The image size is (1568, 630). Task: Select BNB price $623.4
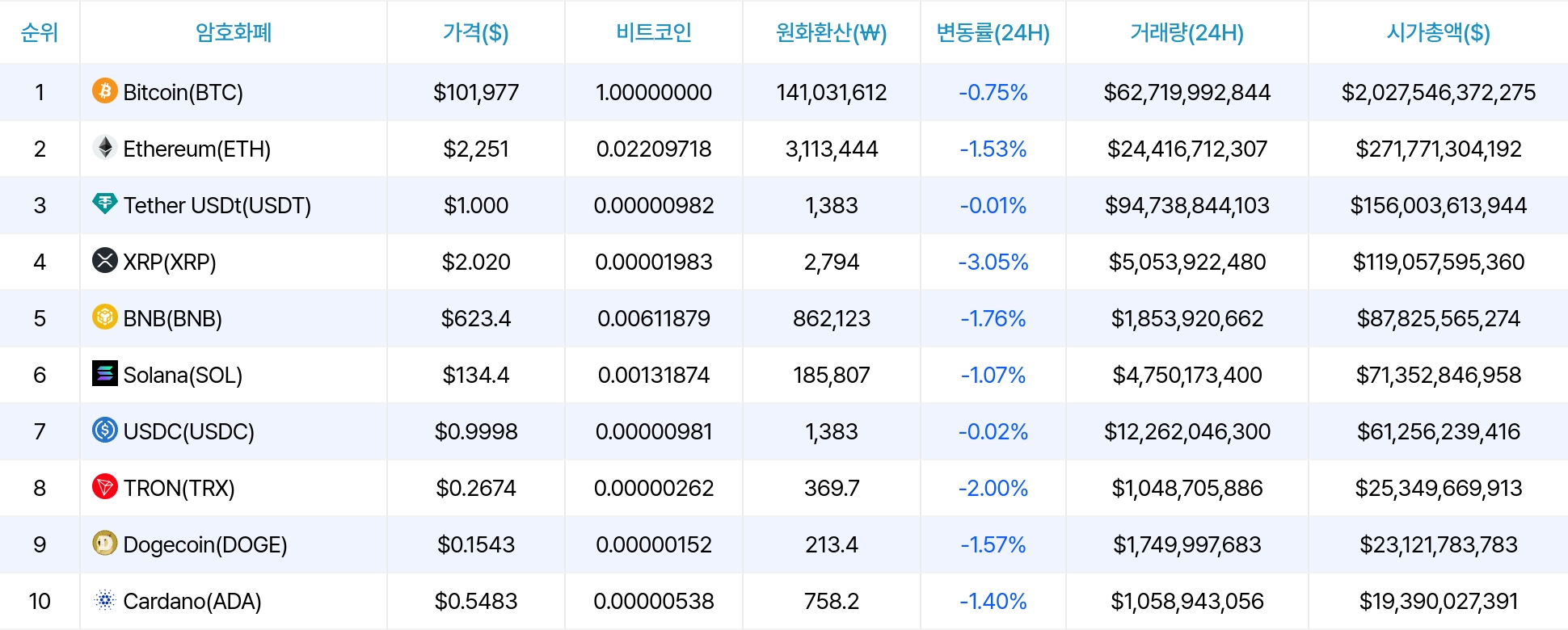476,318
